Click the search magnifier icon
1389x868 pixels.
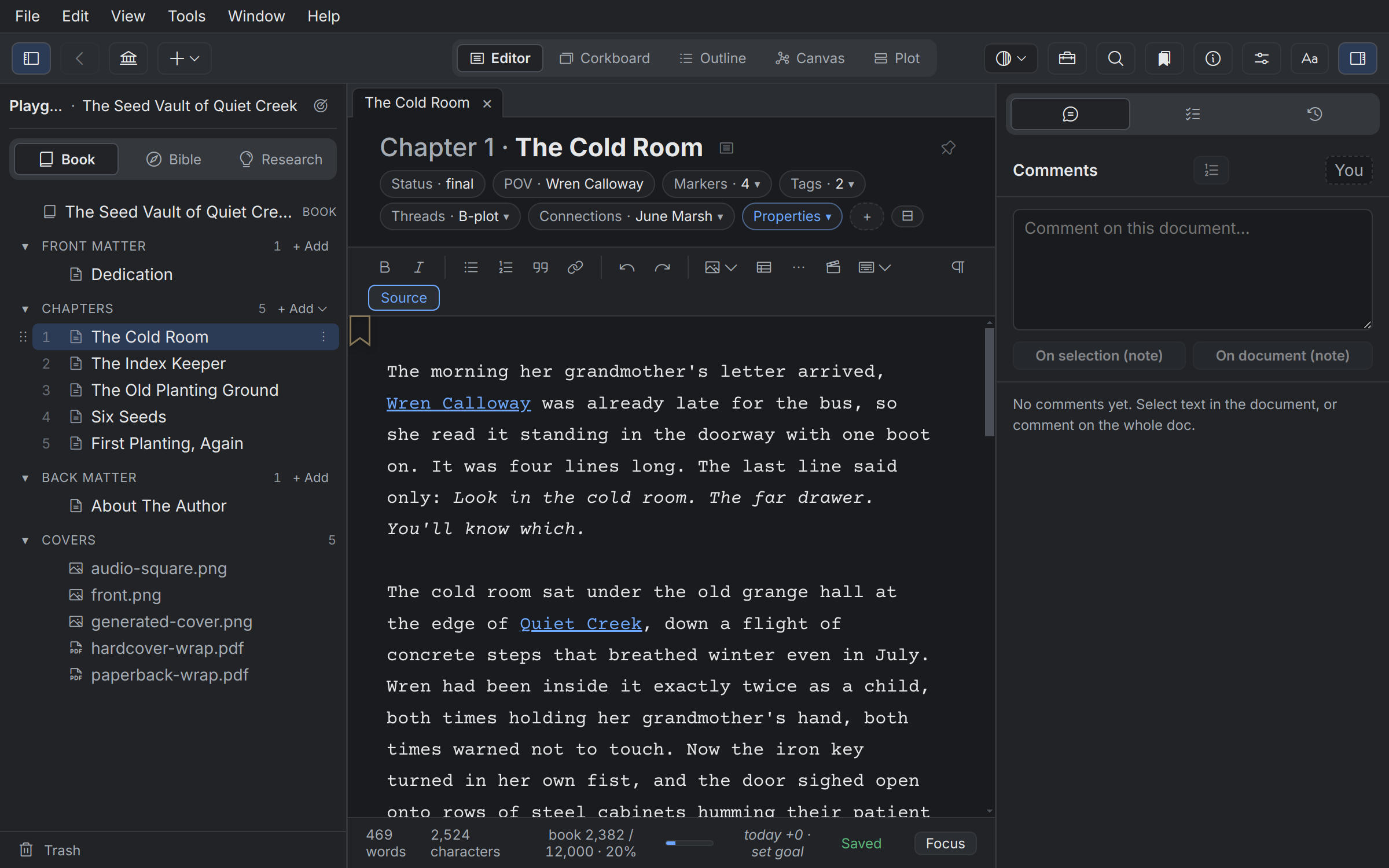tap(1116, 58)
